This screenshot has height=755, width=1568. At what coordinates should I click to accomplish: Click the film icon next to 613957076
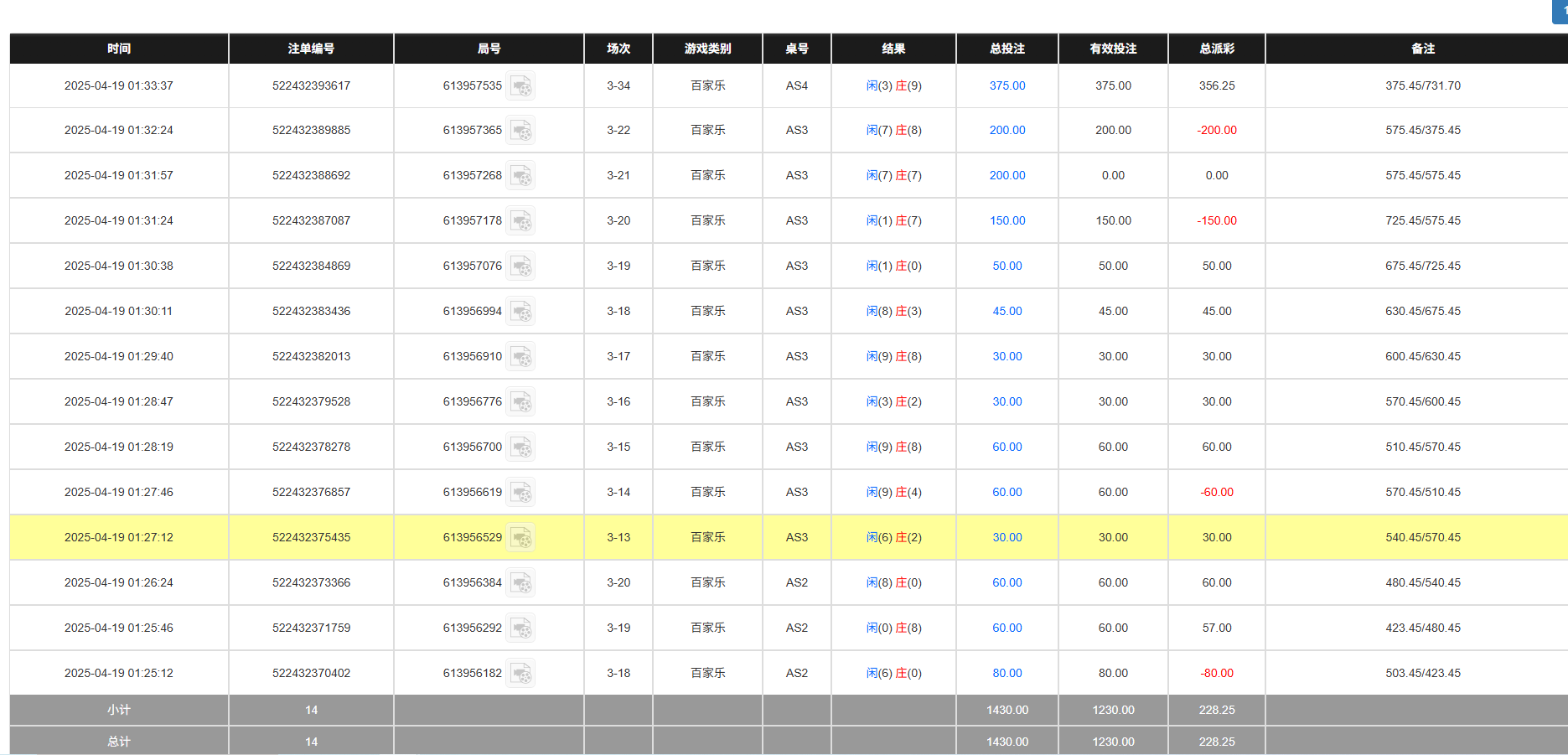tap(521, 266)
